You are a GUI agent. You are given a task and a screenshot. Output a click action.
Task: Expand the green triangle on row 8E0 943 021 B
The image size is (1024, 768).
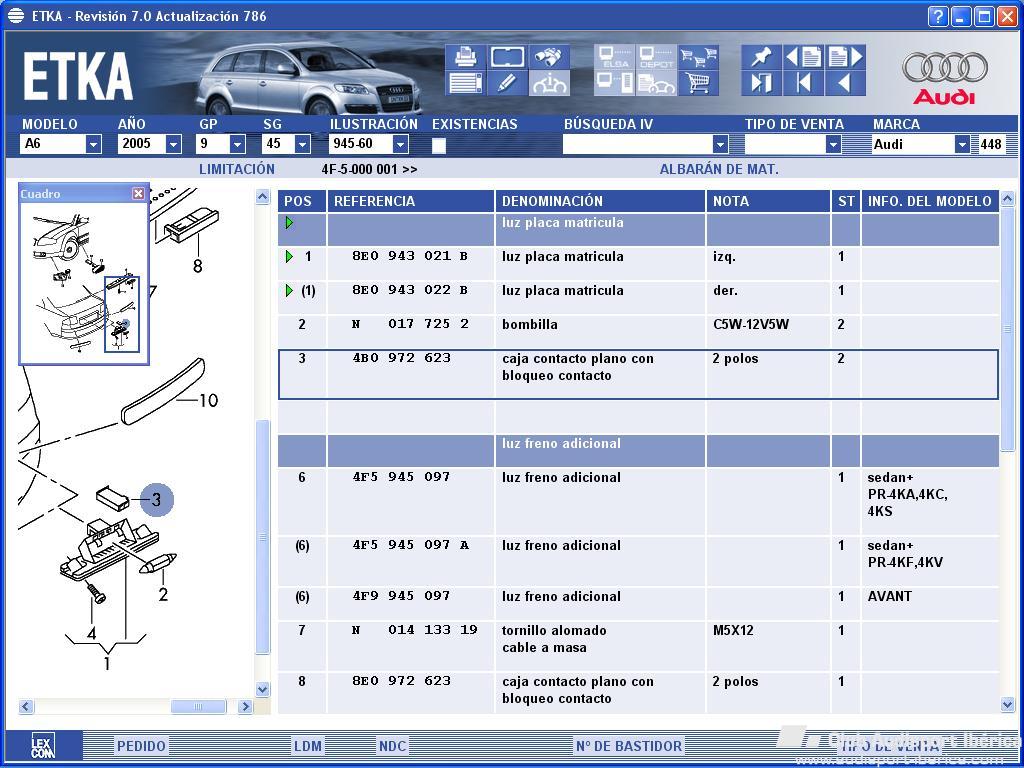[x=289, y=257]
